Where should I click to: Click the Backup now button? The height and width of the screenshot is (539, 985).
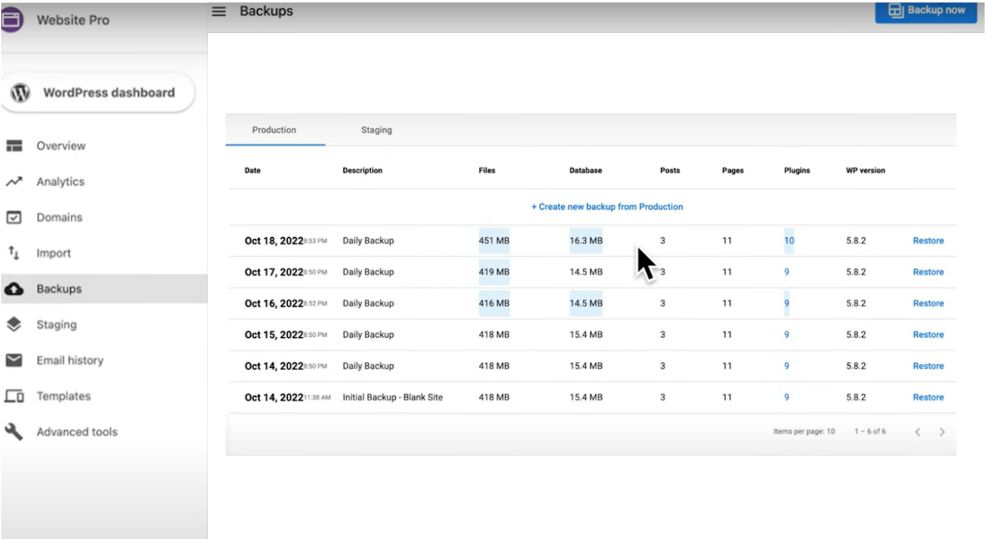(x=926, y=11)
